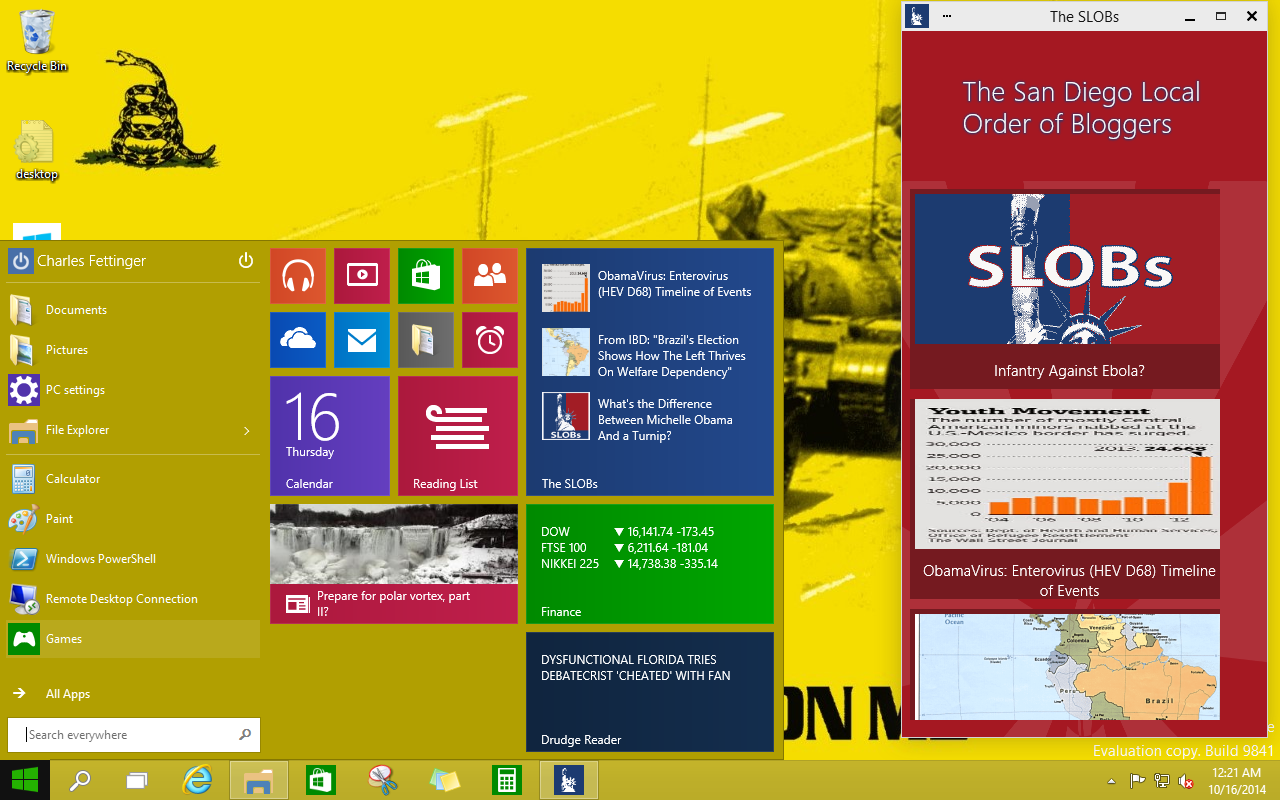The image size is (1280, 800).
Task: Open the Video tile in Start menu
Action: 362,276
